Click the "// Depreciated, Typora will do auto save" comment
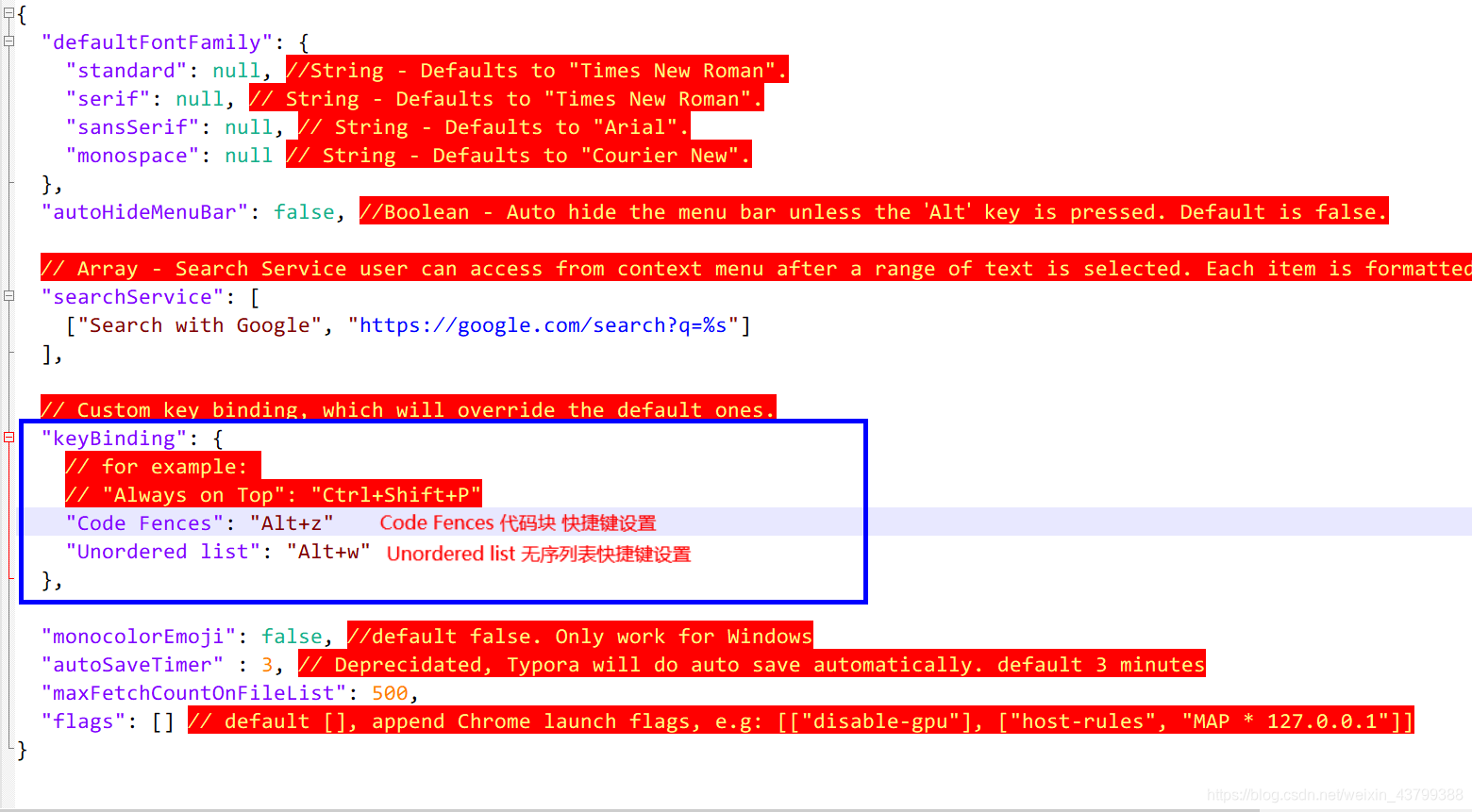Screen dimensions: 1472x812 tap(752, 664)
